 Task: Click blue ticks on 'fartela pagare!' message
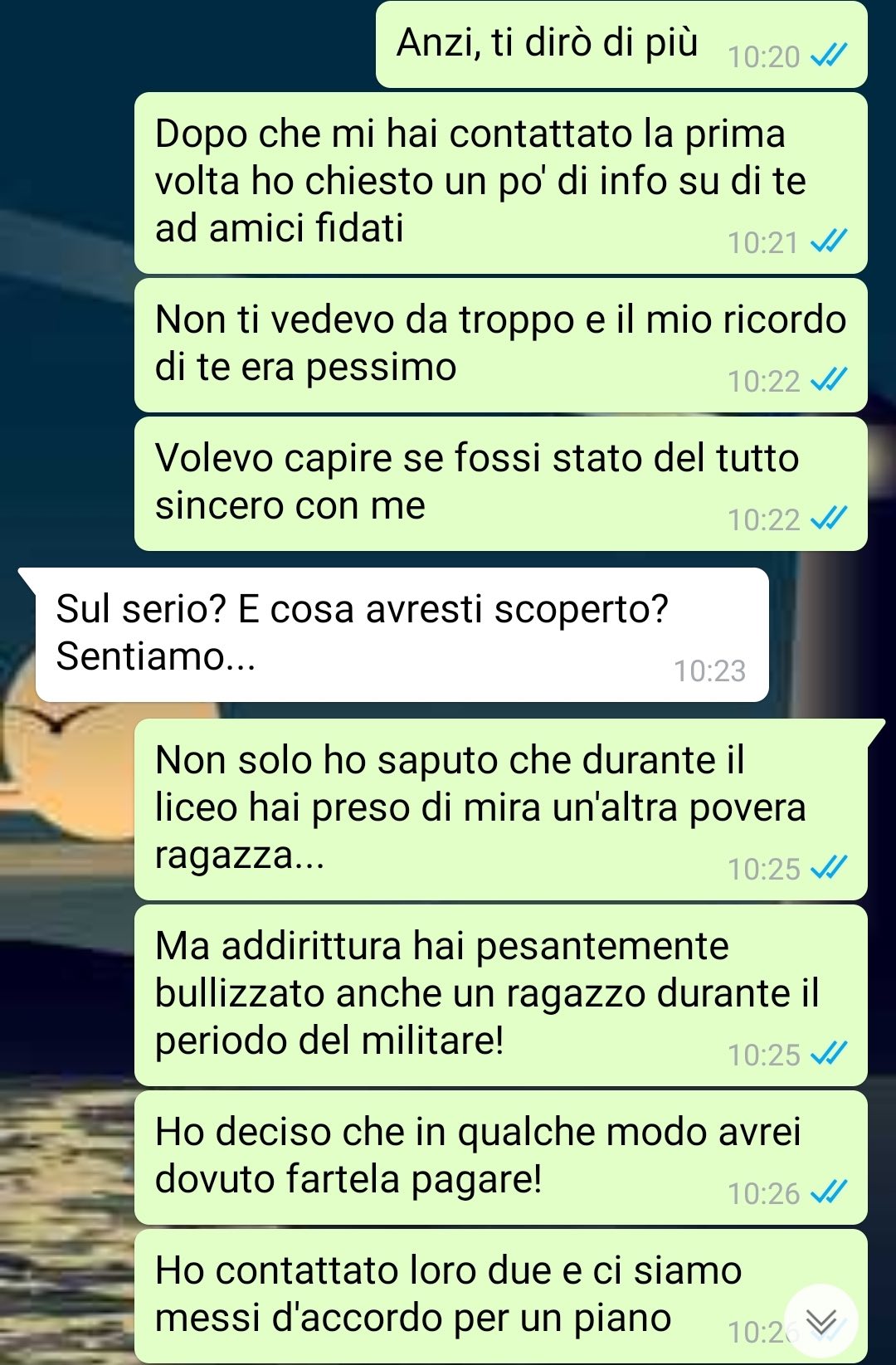tap(828, 1192)
